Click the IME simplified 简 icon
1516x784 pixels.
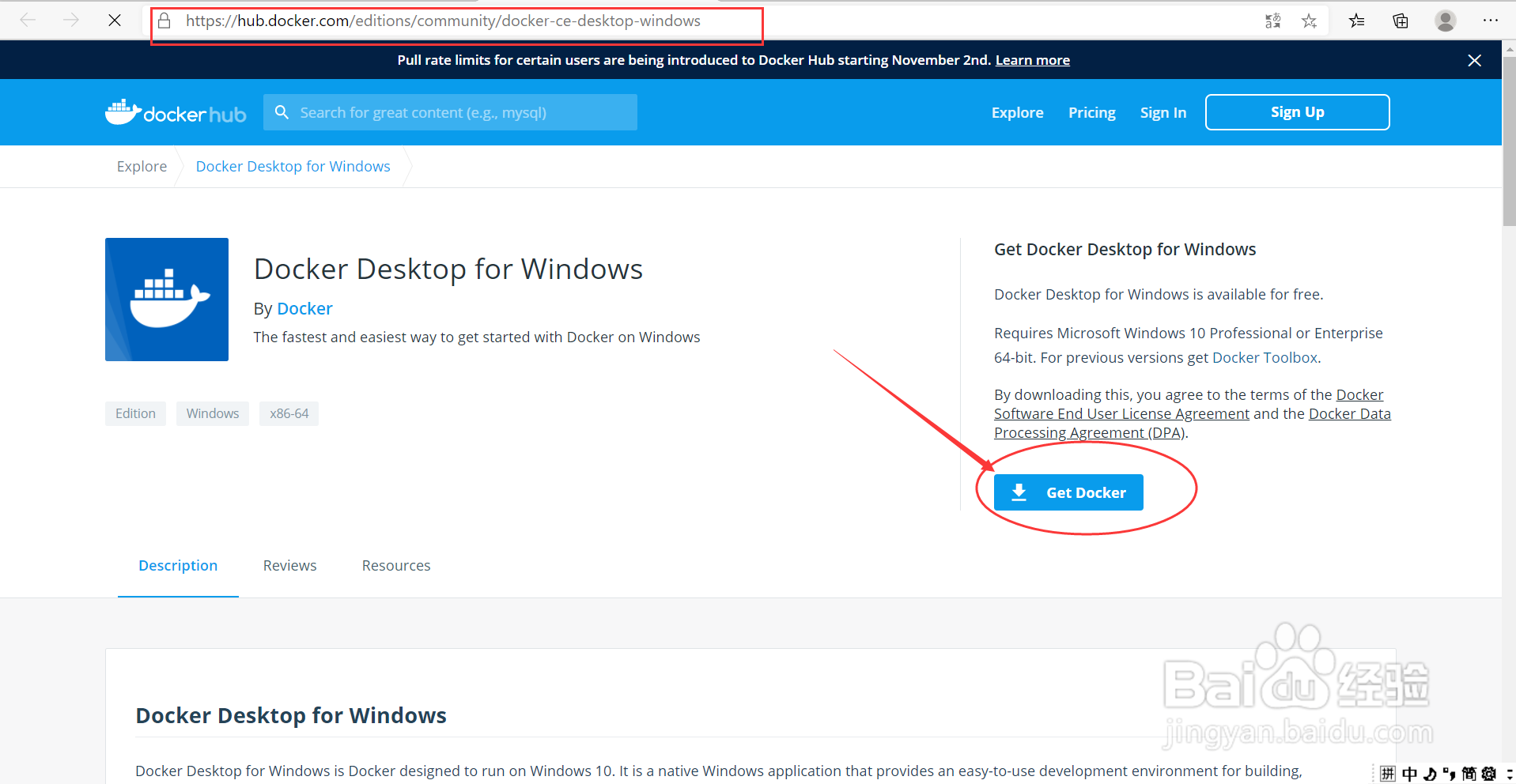pos(1469,774)
